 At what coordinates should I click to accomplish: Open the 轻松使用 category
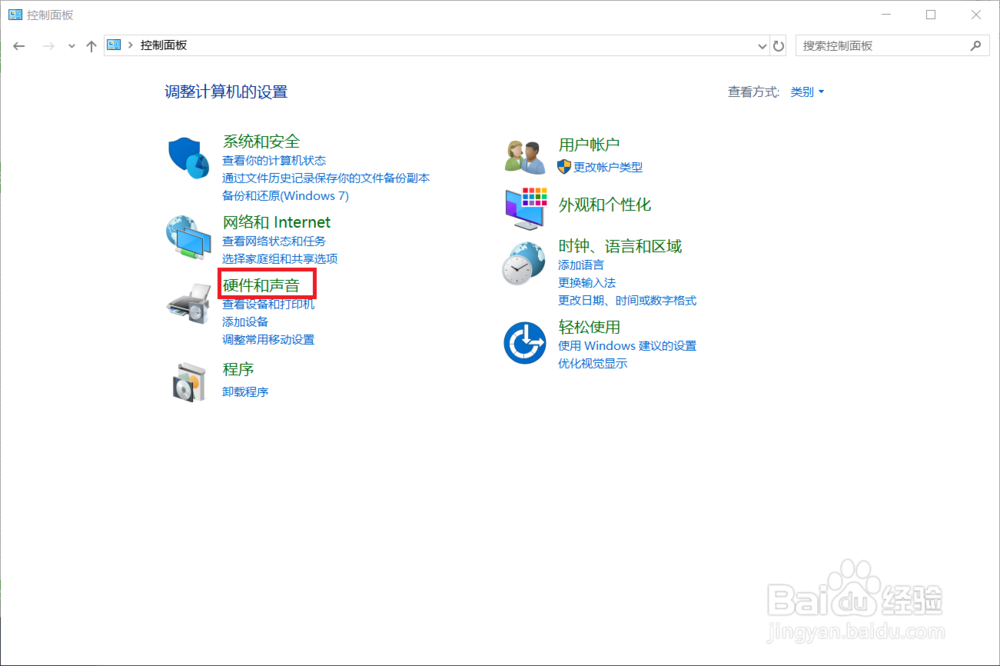[589, 327]
